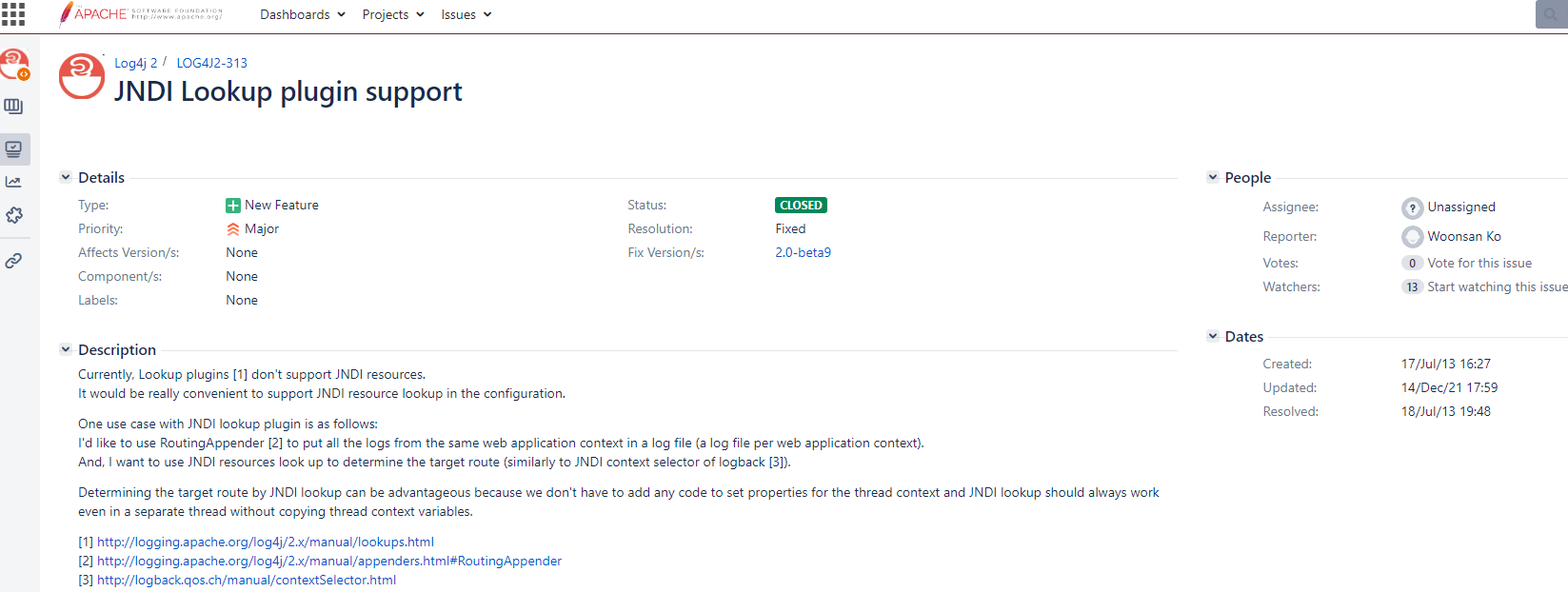Click the Woonsan Ko reporter avatar
1568x592 pixels.
pyautogui.click(x=1412, y=237)
